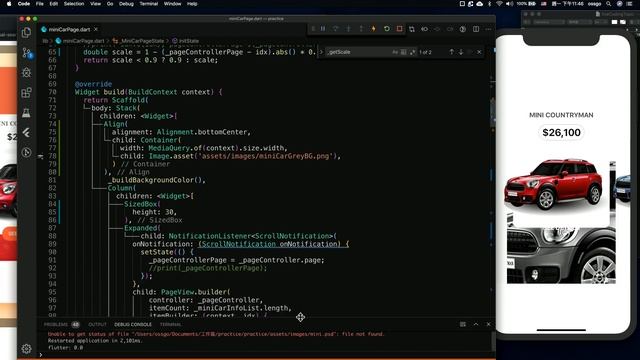Image resolution: width=640 pixels, height=360 pixels.
Task: Open the Source Control view
Action: (27, 53)
